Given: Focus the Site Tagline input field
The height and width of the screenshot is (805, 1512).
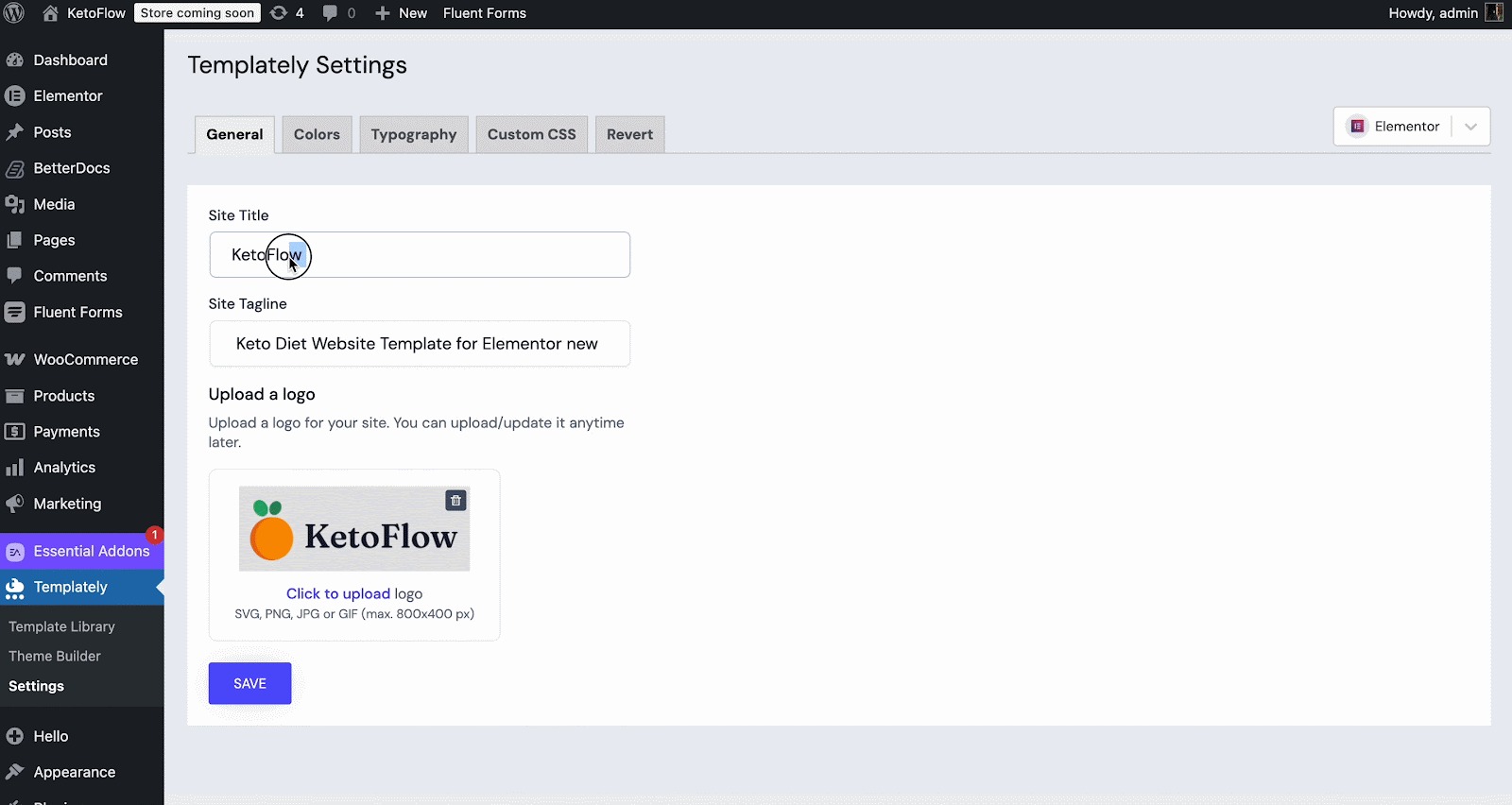Looking at the screenshot, I should 420,344.
